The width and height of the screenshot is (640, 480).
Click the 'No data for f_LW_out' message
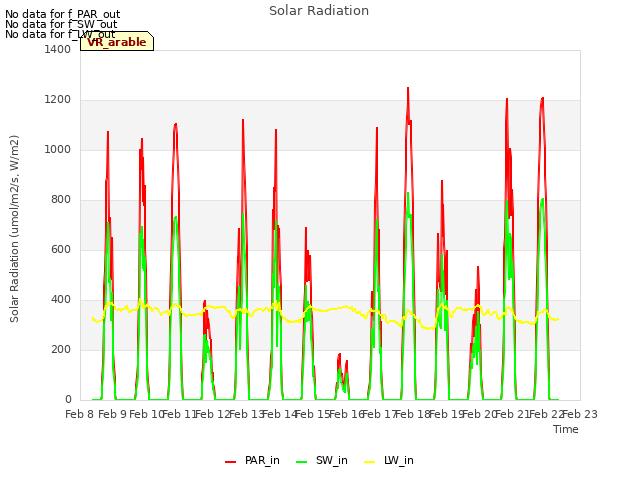tap(60, 34)
